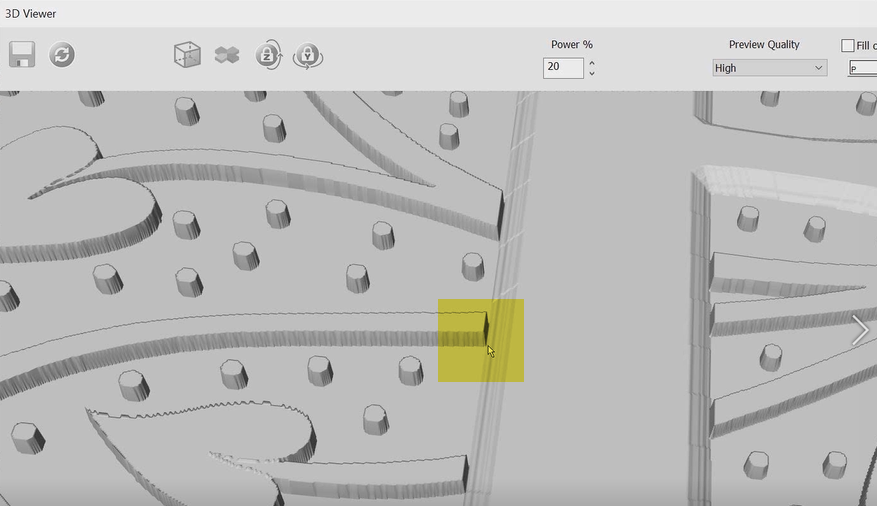Screen dimensions: 877x506
Task: Increase Power % with the up arrow
Action: (x=592, y=63)
